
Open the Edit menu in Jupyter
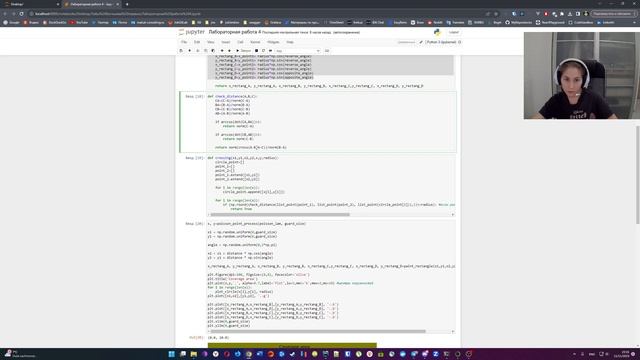coord(197,42)
